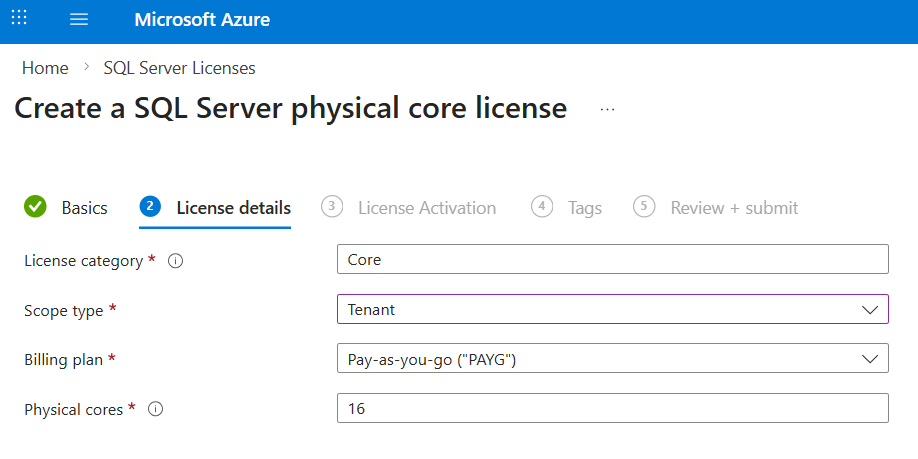The image size is (918, 459).
Task: Show Physical cores info tooltip icon
Action: coord(155,409)
